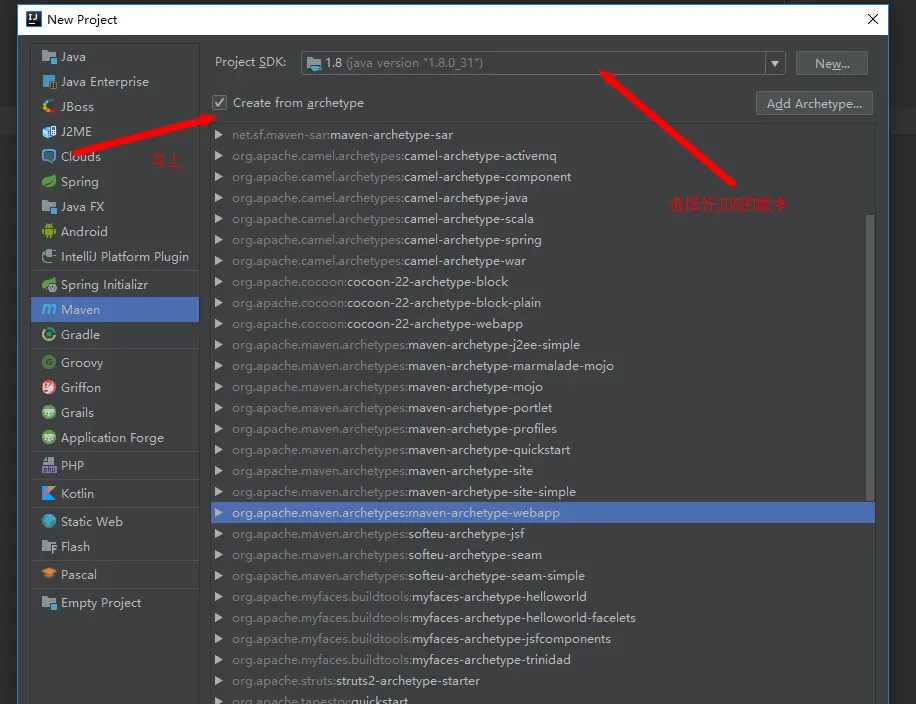
Task: Expand the struts2-archetype-starter node
Action: tap(218, 681)
